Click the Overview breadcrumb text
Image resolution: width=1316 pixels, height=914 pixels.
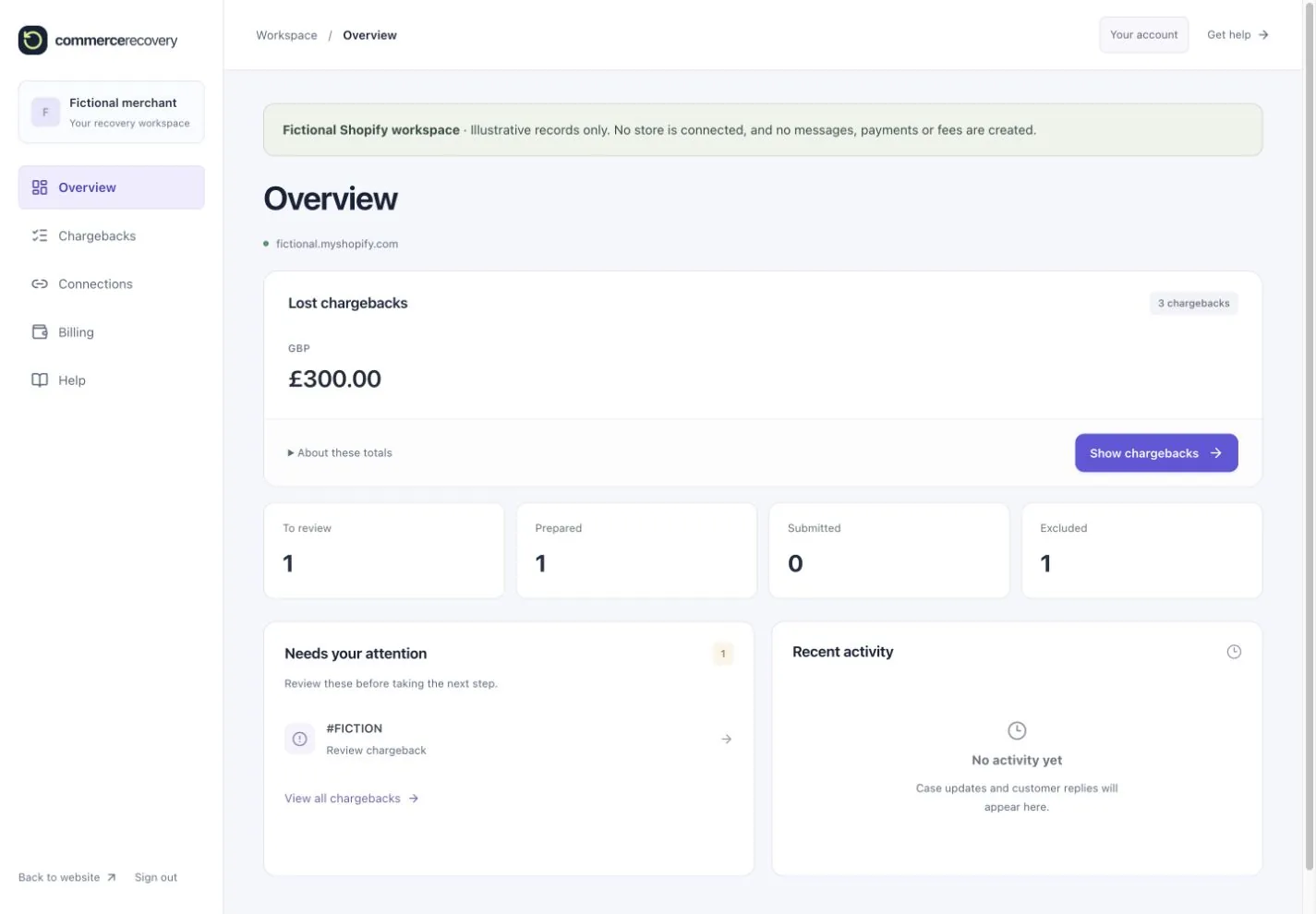[x=369, y=35]
